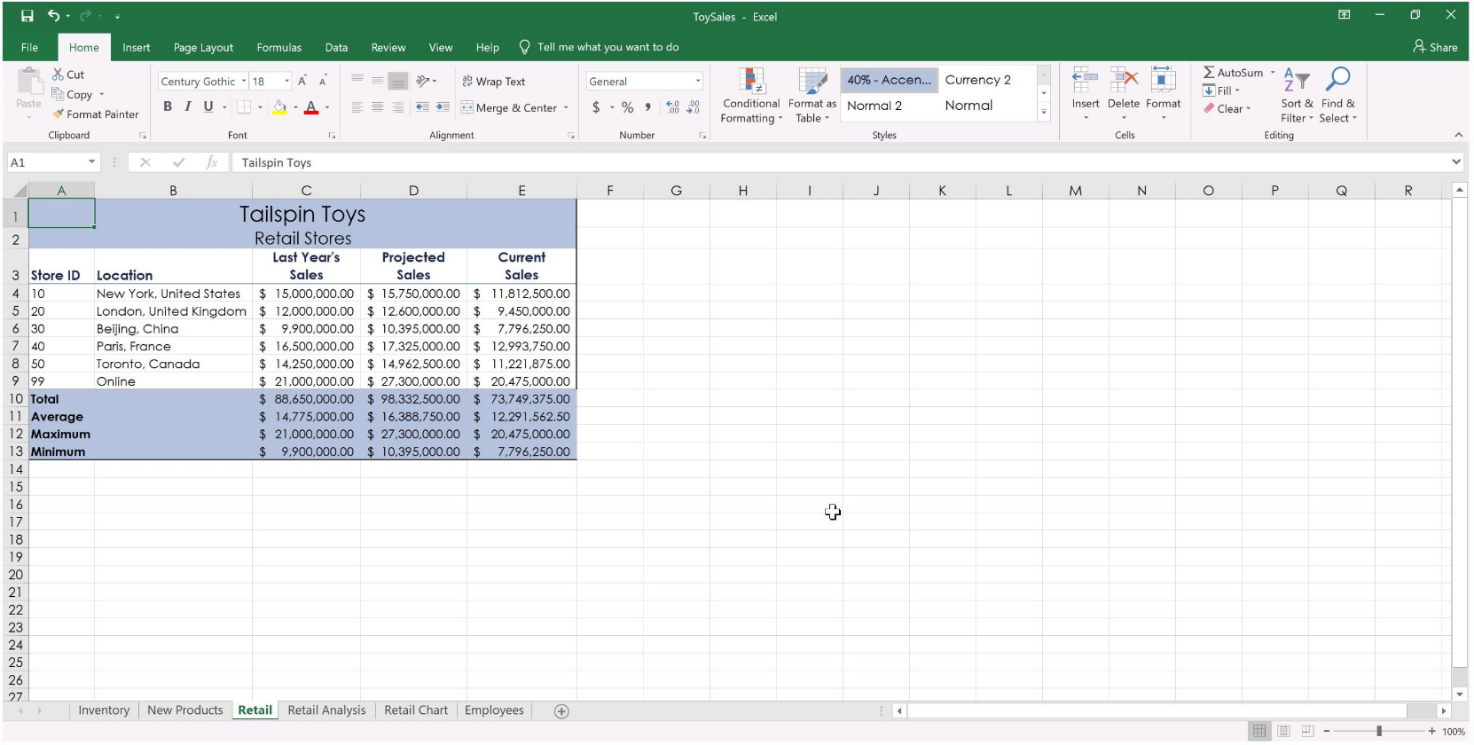Apply the 40% Accent cell style
Viewport: 1474px width, 745px height.
pos(889,80)
